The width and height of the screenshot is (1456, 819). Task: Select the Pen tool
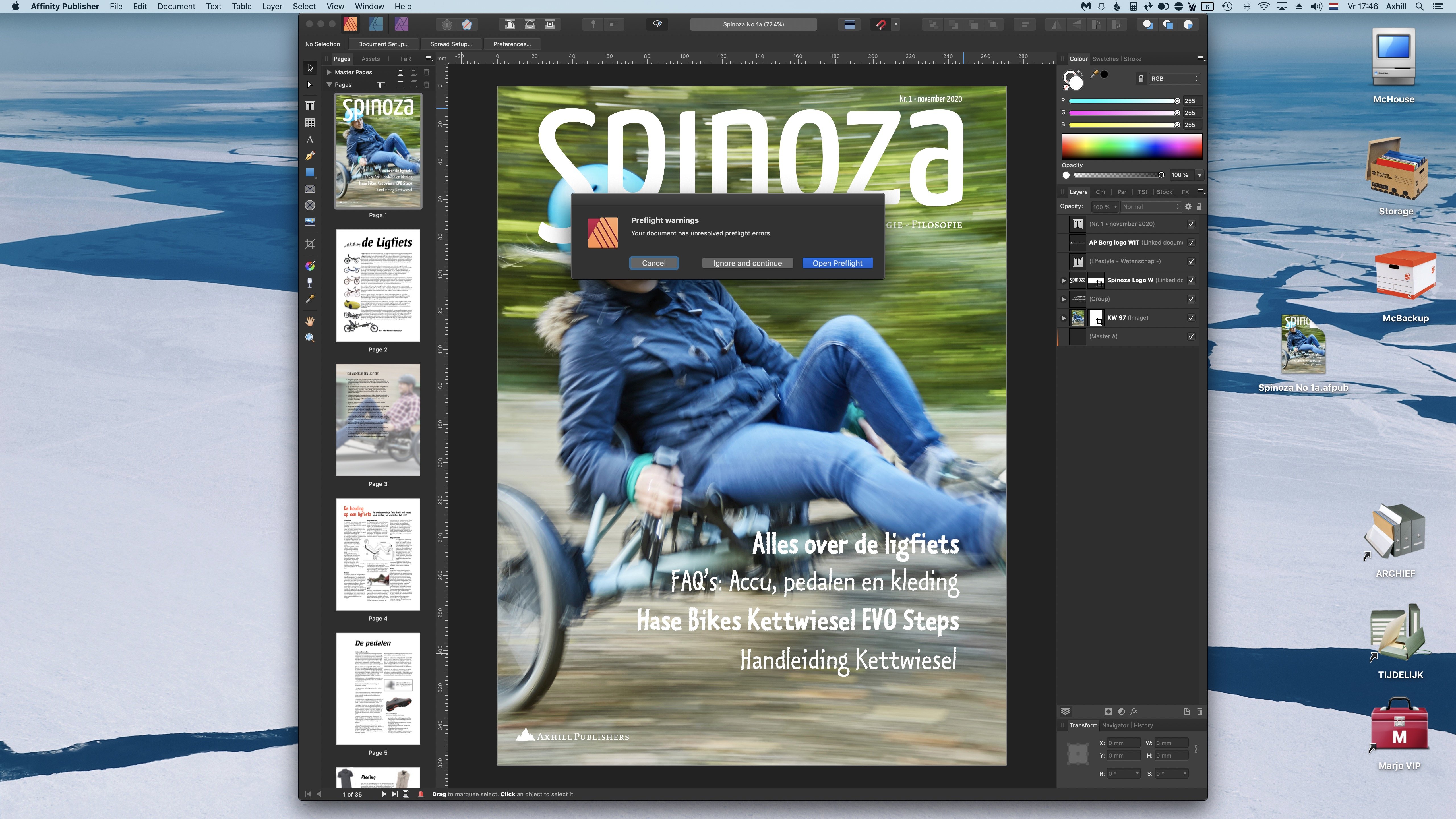(310, 156)
